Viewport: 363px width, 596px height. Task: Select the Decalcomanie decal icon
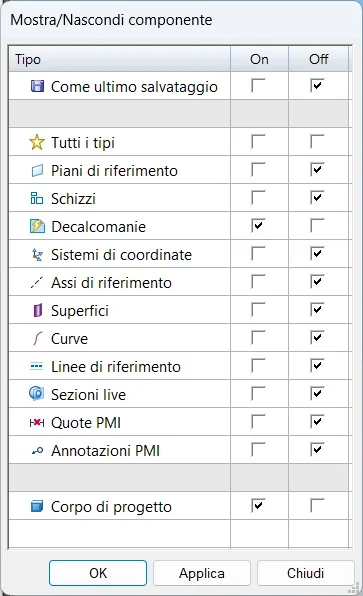click(x=37, y=227)
